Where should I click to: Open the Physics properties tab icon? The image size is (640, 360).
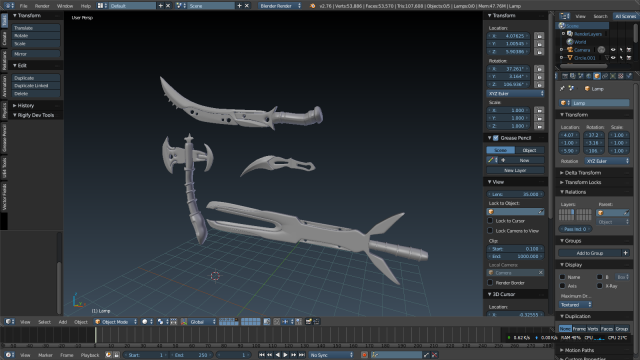(629, 76)
